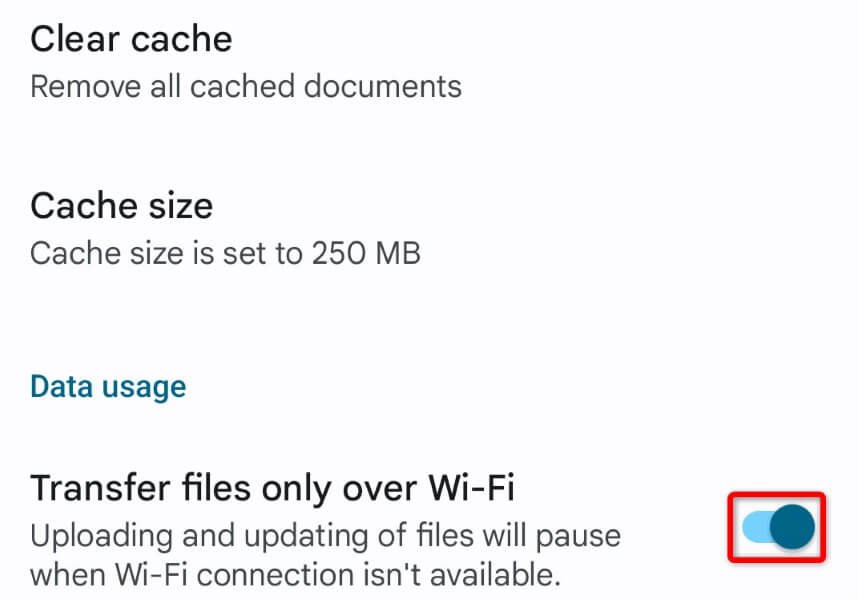Screen dimensions: 859x600
Task: Tap the light blue switch track
Action: pyautogui.click(x=755, y=527)
